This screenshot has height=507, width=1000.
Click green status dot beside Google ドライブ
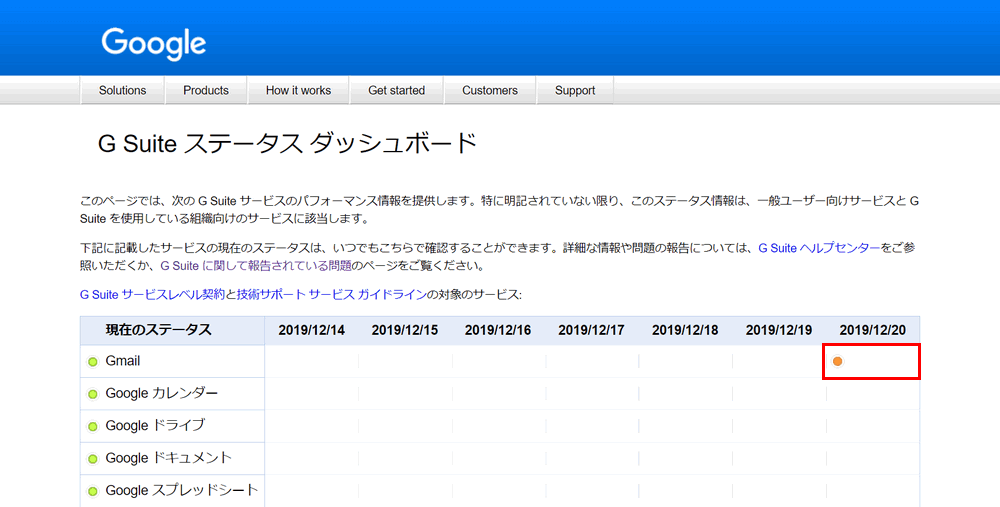point(93,426)
